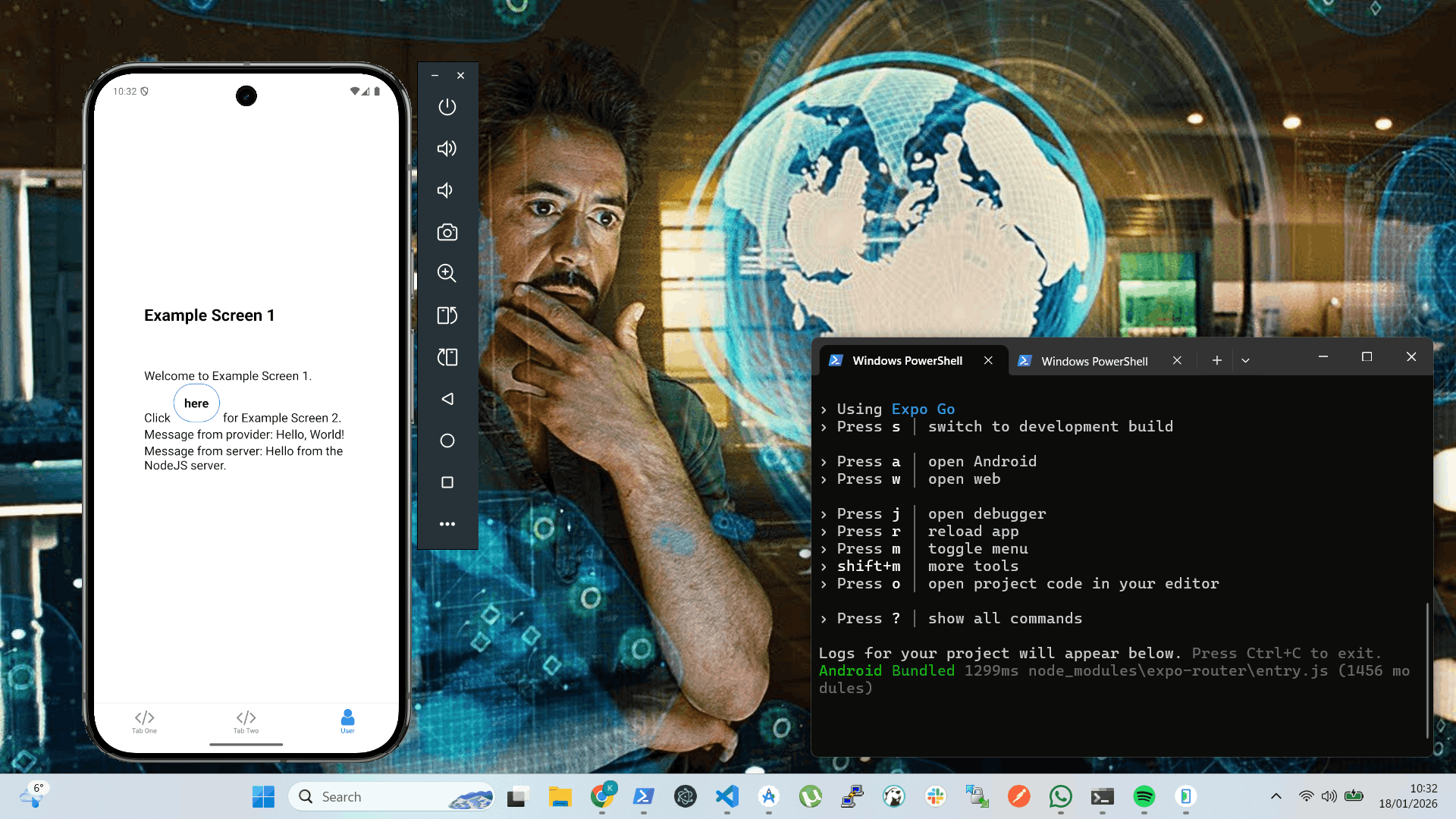Open PowerShell new tab dropdown chevron

tap(1245, 361)
